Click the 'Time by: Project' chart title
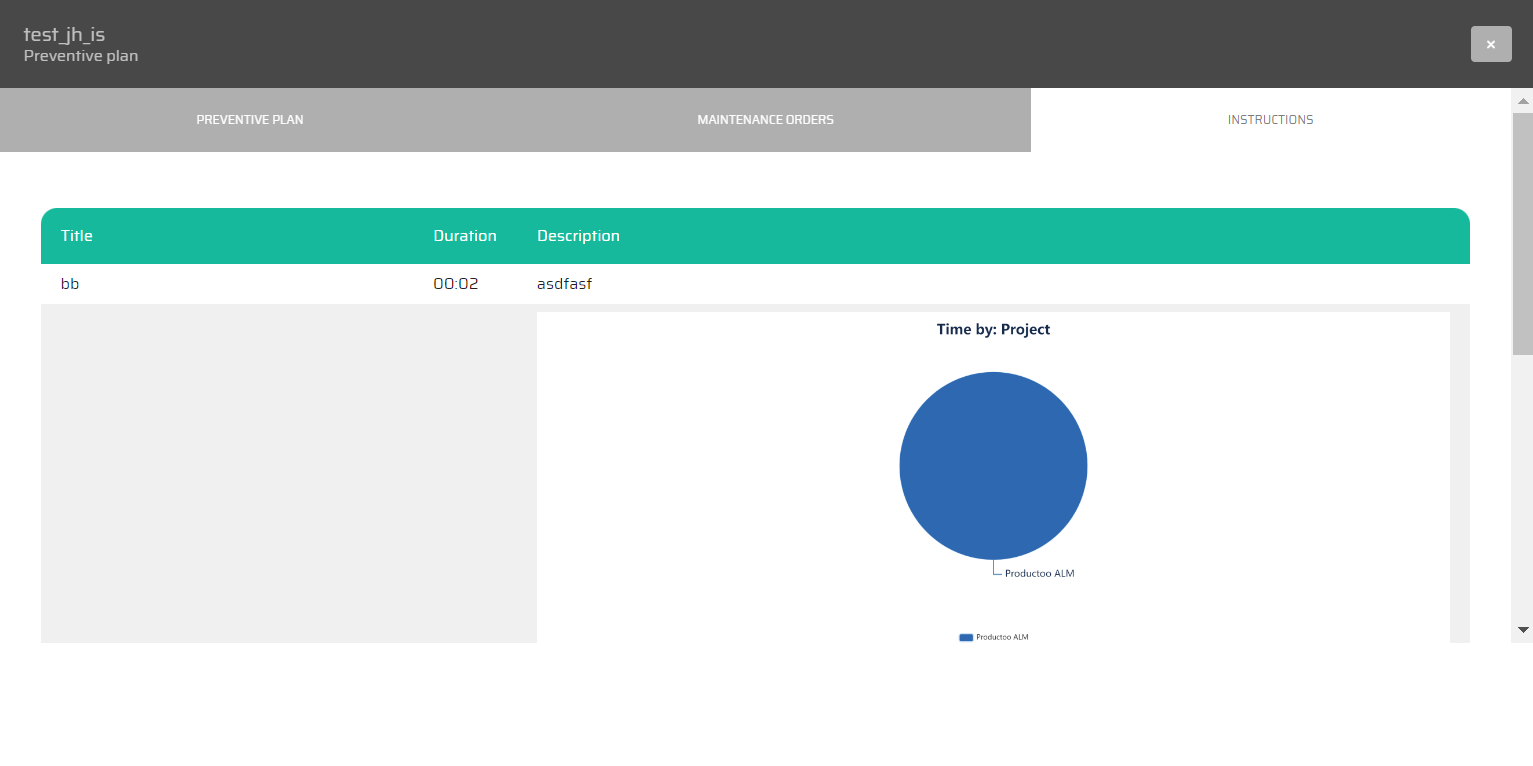1533x766 pixels. 993,329
